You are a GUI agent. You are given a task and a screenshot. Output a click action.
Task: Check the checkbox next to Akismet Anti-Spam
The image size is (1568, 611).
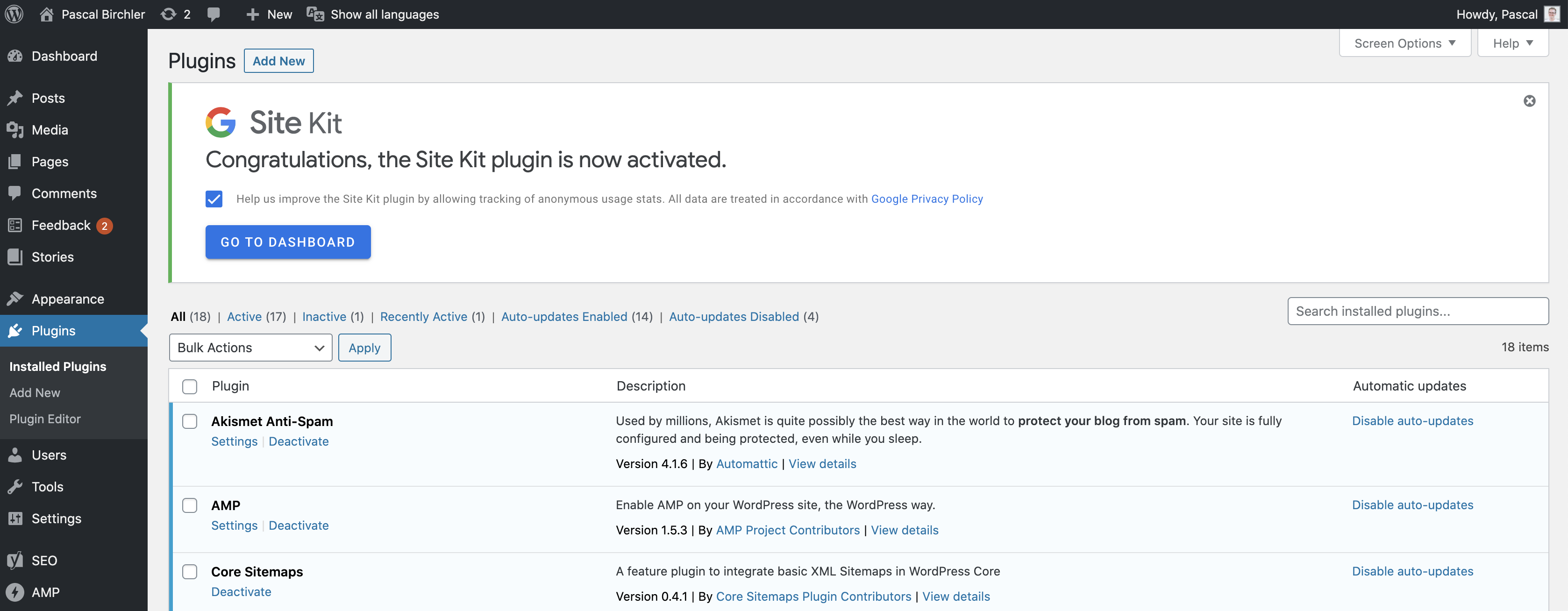[189, 421]
